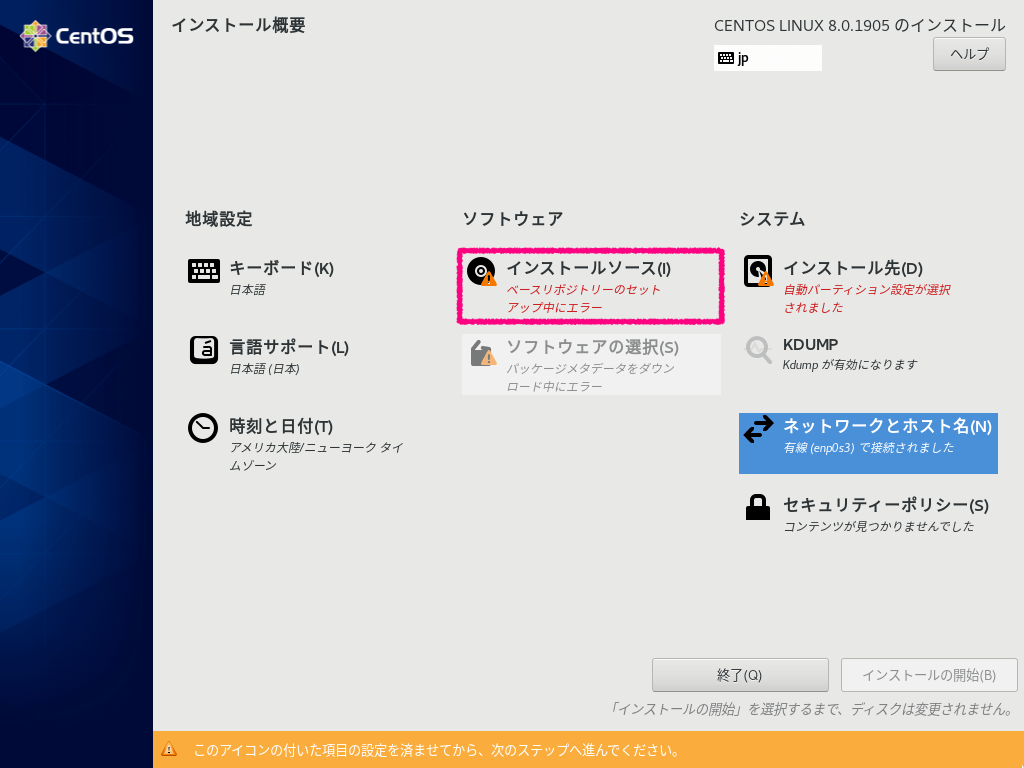Click the CENTOS LINUX 8.0.1905 のインストール title
The image size is (1024, 768).
859,25
